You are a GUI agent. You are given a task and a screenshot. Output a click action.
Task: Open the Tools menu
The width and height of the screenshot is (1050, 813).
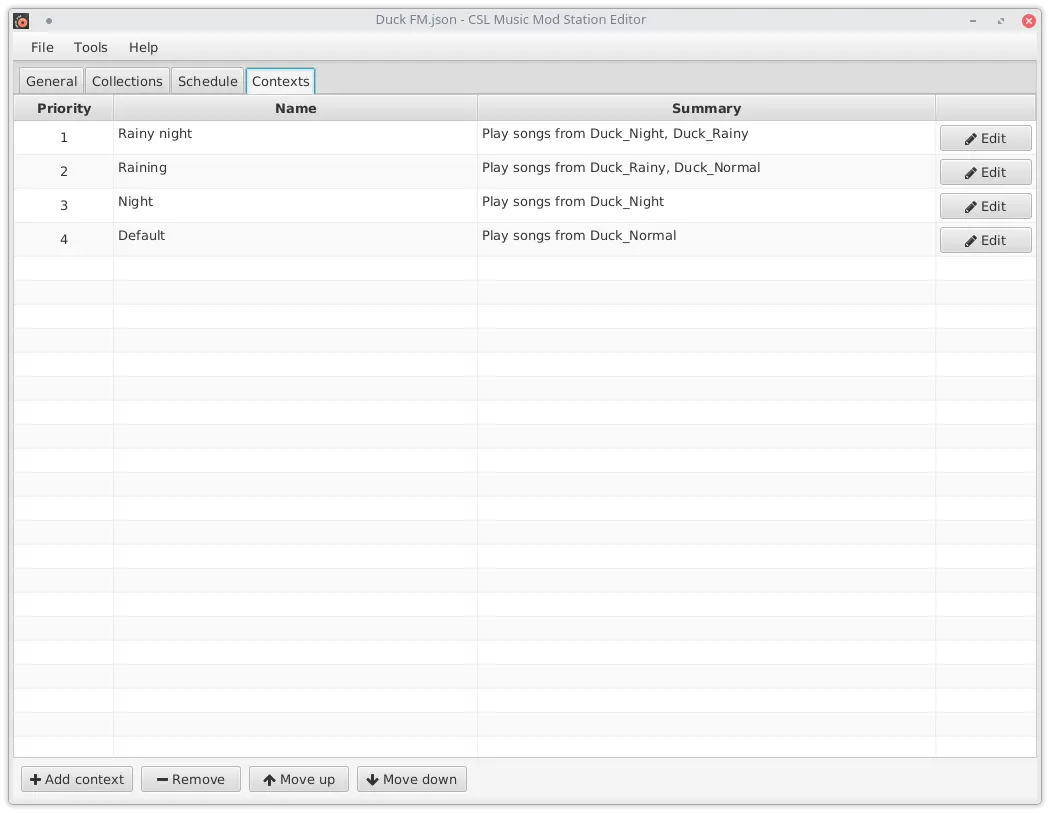tap(90, 48)
